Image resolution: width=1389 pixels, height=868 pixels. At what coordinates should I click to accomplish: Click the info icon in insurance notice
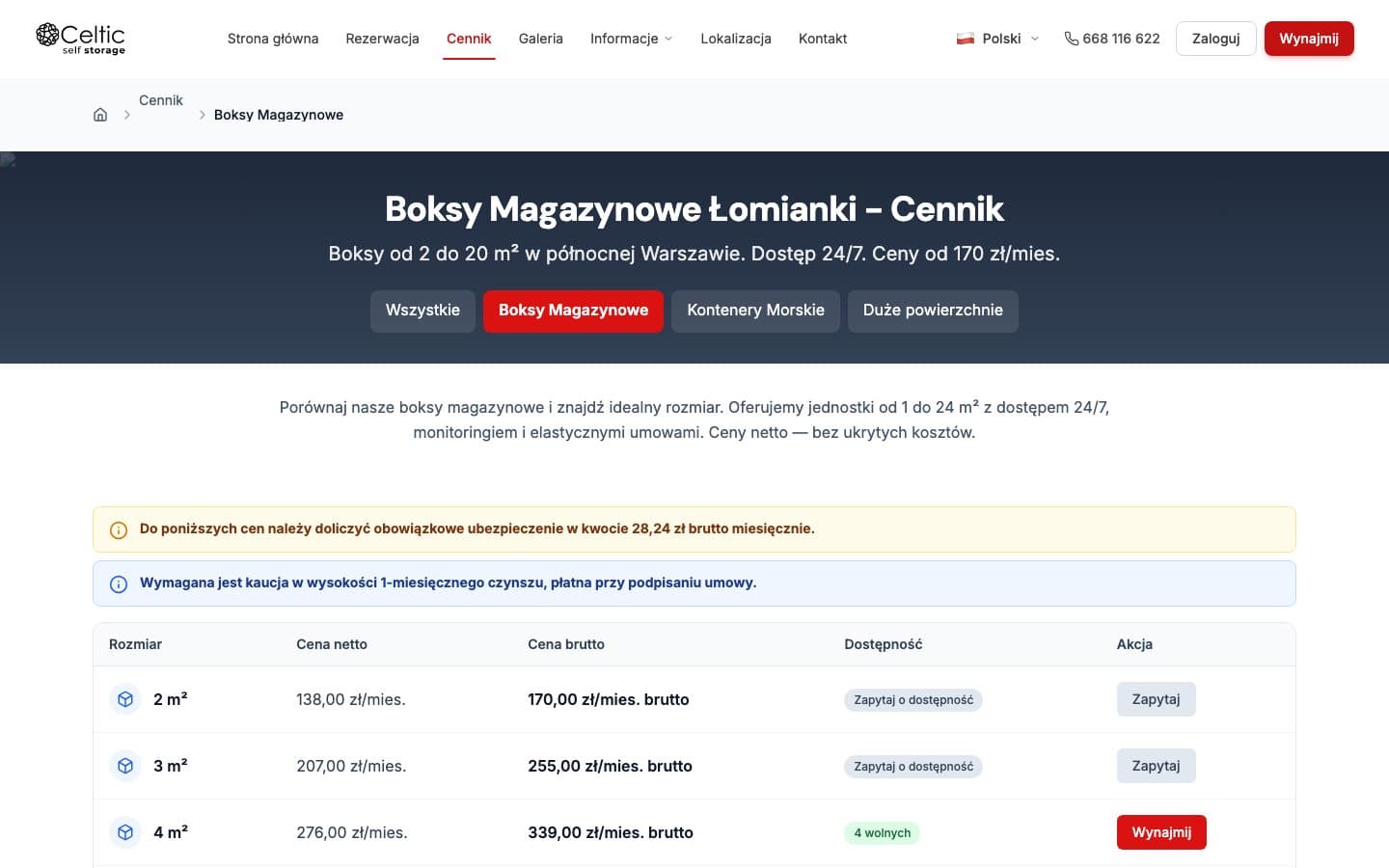pos(119,530)
